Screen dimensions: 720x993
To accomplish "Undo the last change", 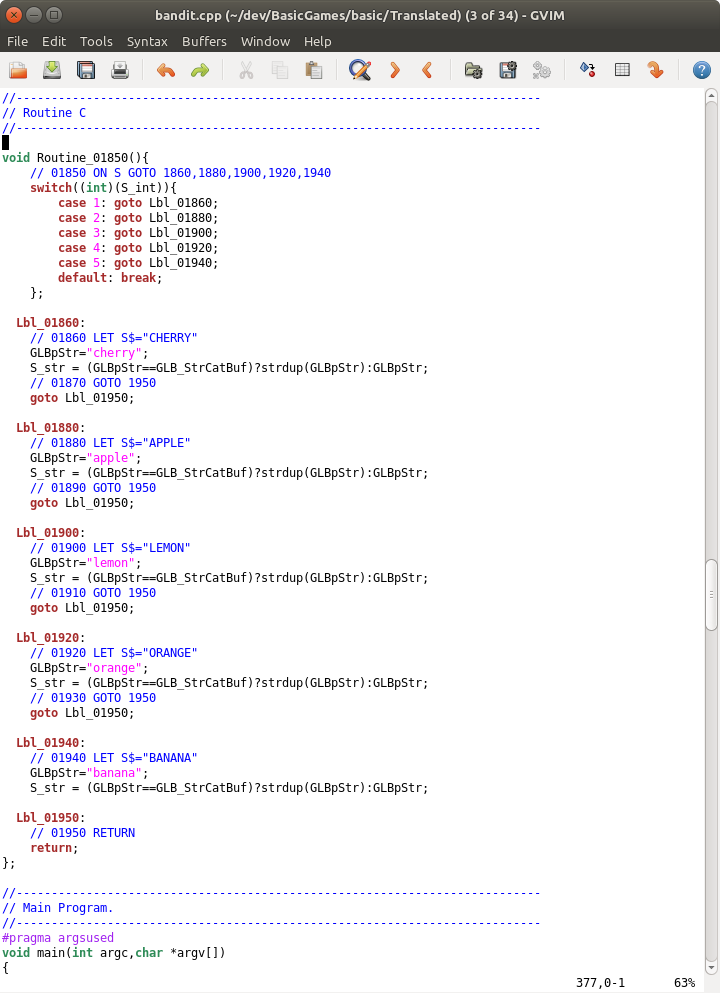I will [x=166, y=70].
